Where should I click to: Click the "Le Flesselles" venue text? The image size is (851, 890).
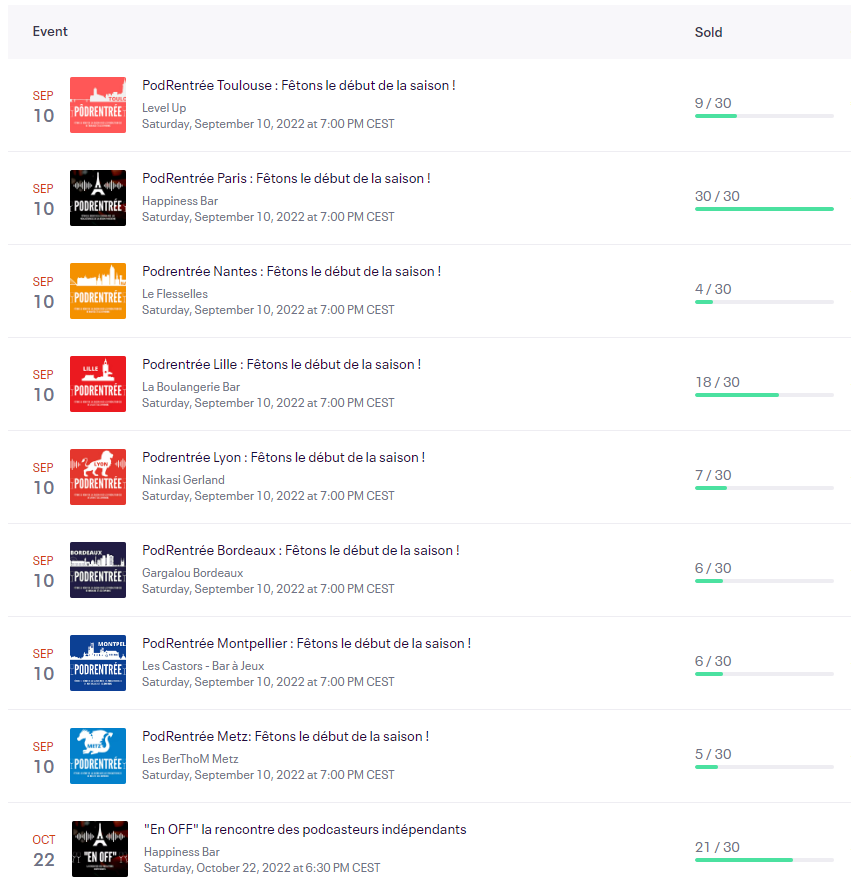click(175, 294)
